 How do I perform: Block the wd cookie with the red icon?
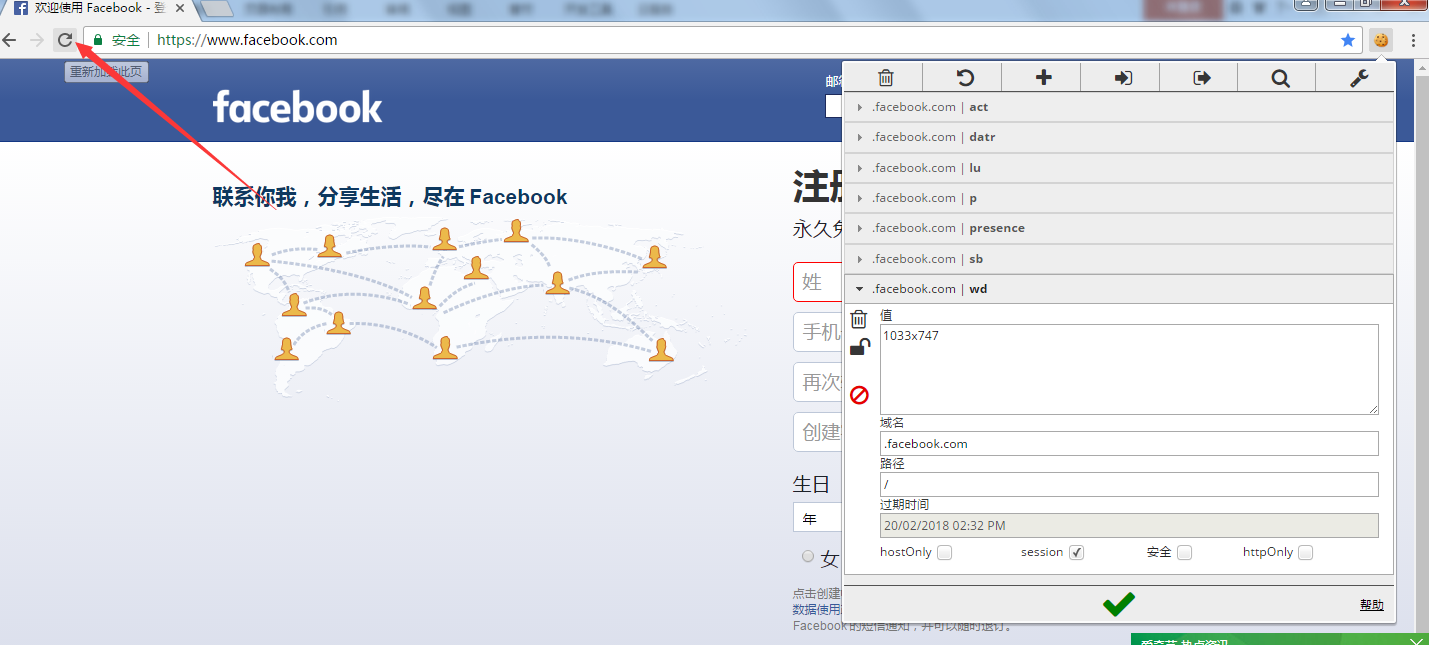click(859, 395)
